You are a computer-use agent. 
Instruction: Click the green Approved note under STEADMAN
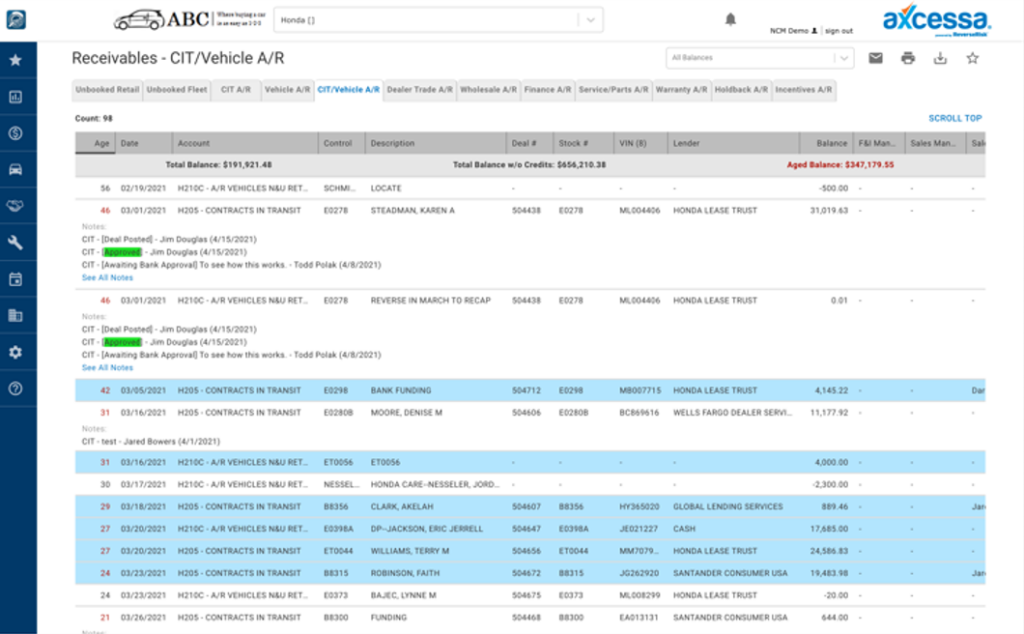pyautogui.click(x=122, y=252)
